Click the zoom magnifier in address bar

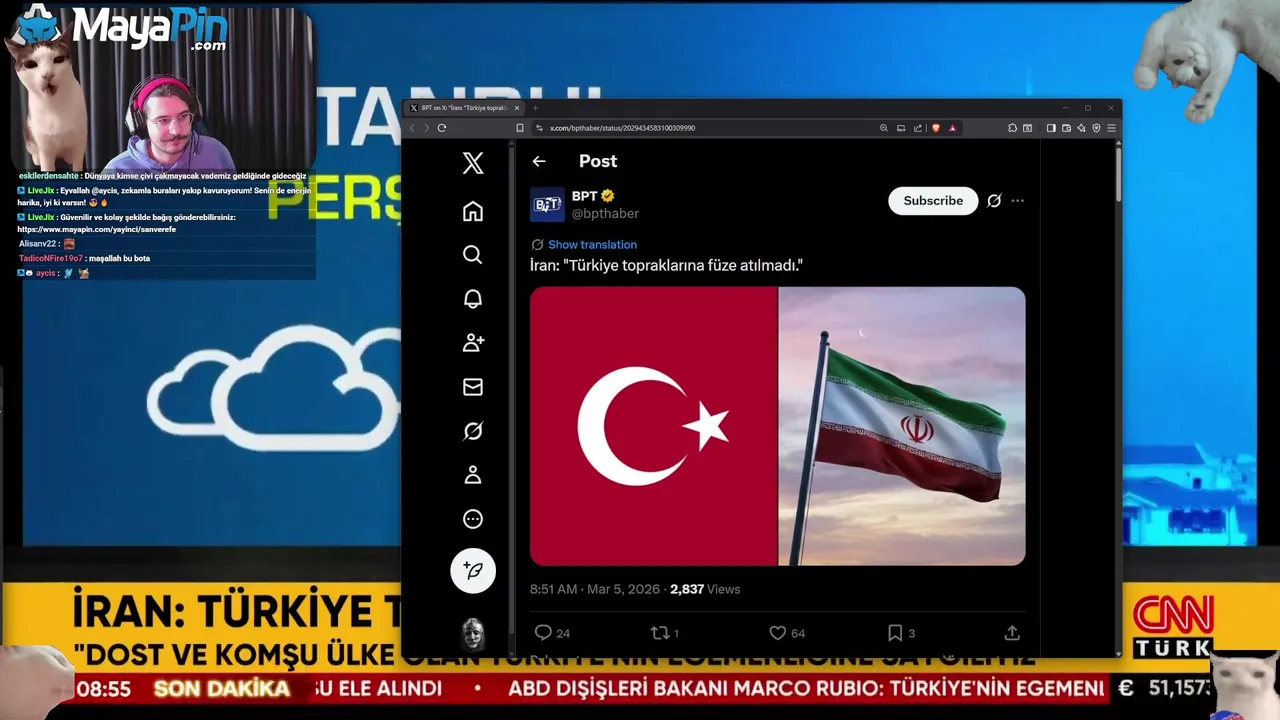884,128
